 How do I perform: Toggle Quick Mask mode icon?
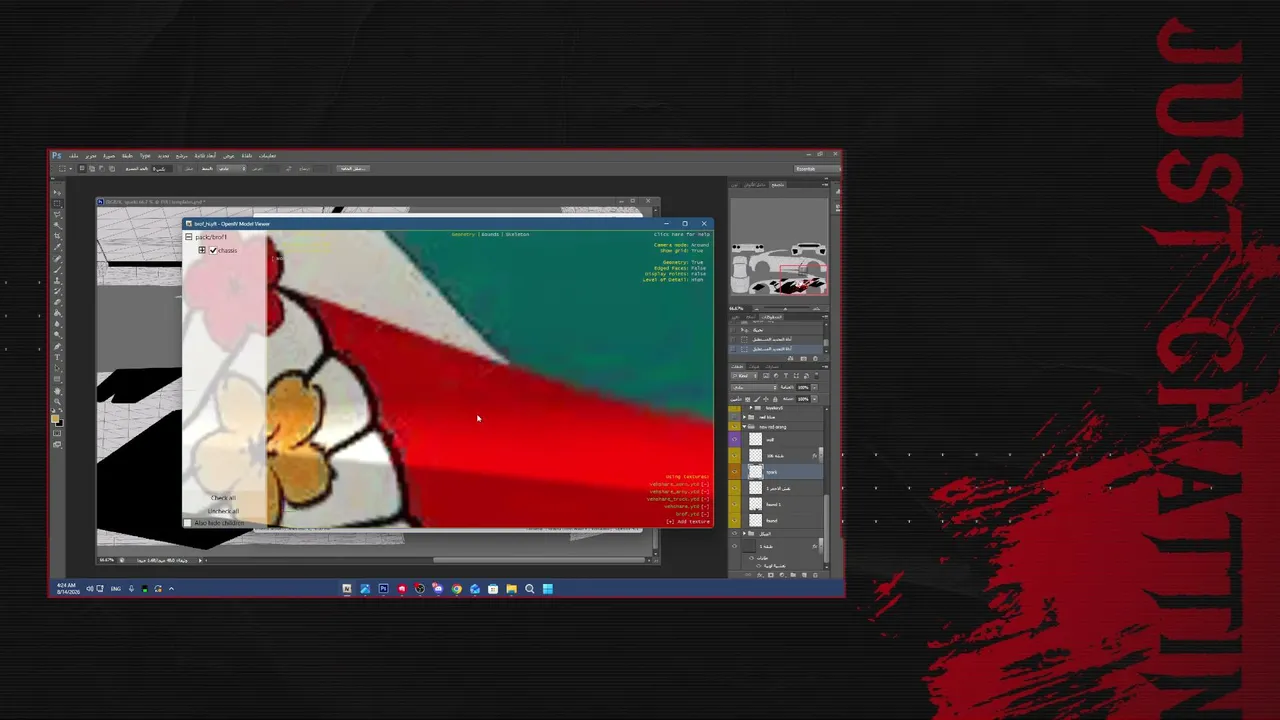(57, 434)
